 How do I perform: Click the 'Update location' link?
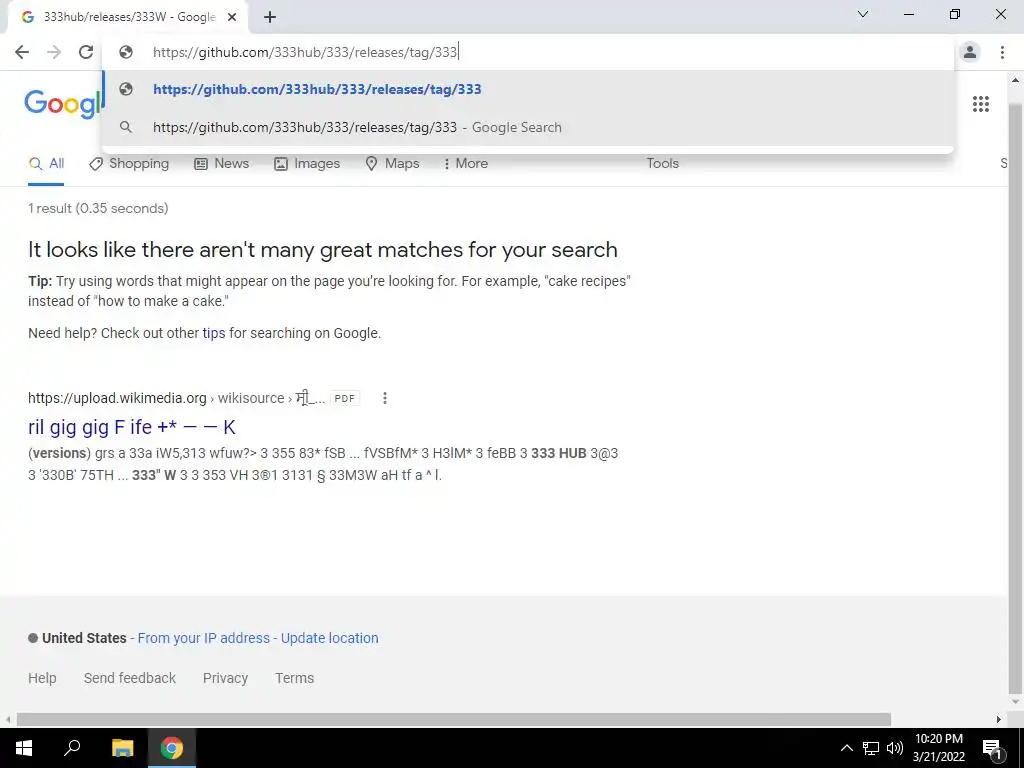tap(330, 638)
